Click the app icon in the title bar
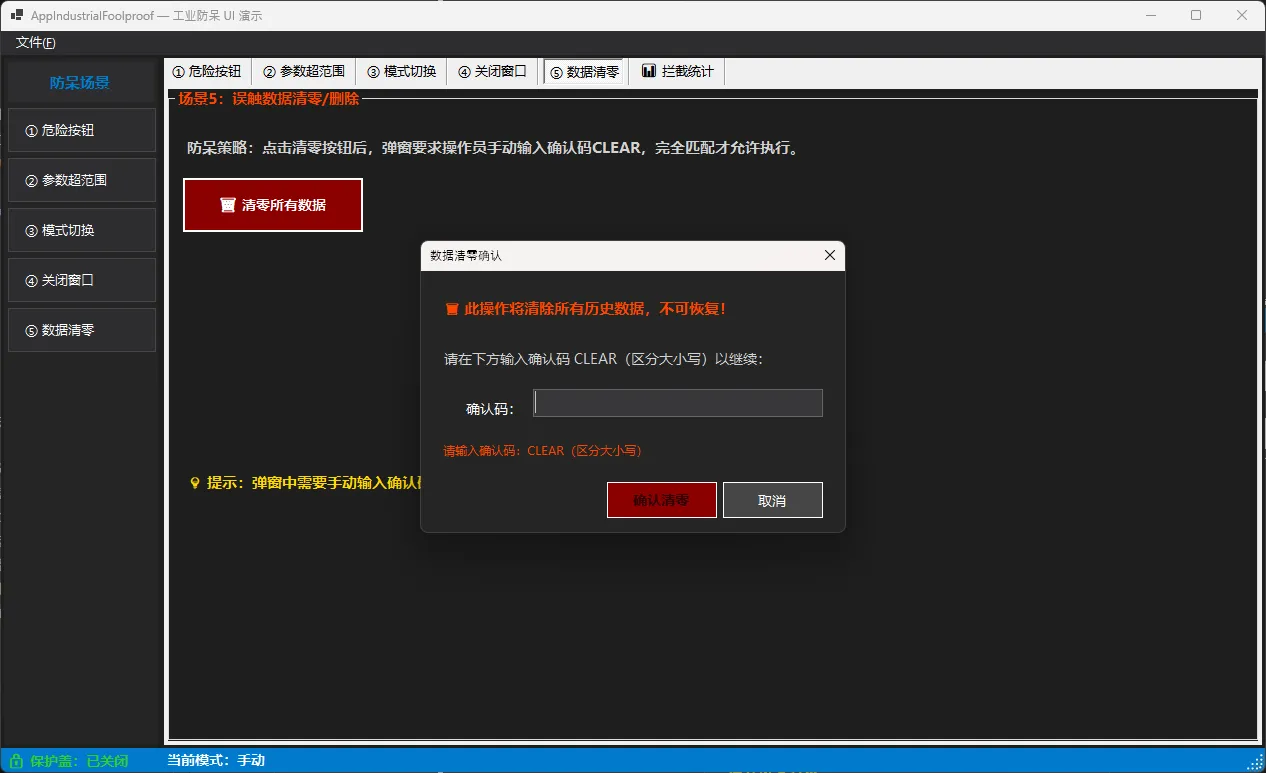 [x=17, y=16]
